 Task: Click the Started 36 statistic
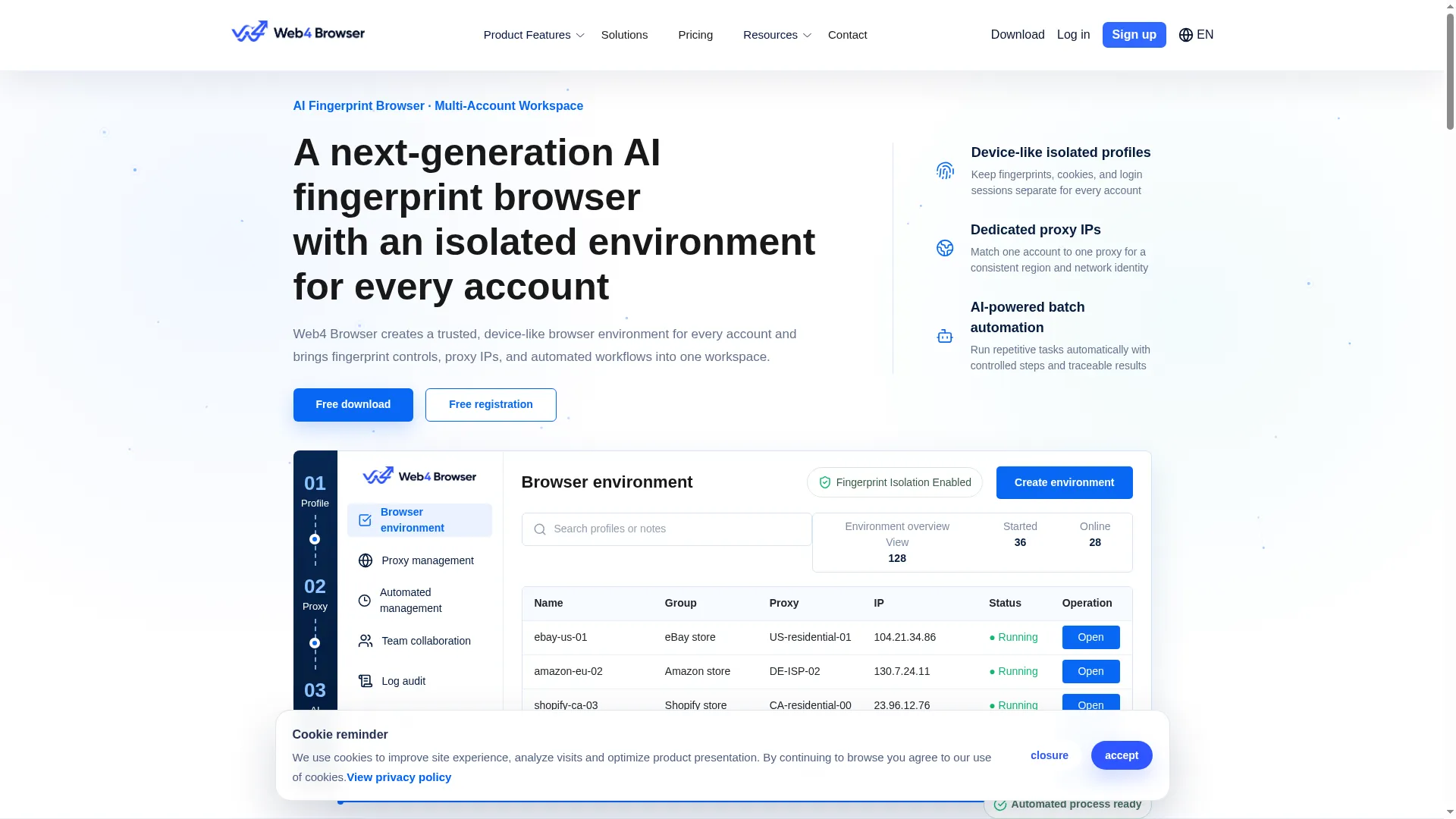pos(1020,535)
